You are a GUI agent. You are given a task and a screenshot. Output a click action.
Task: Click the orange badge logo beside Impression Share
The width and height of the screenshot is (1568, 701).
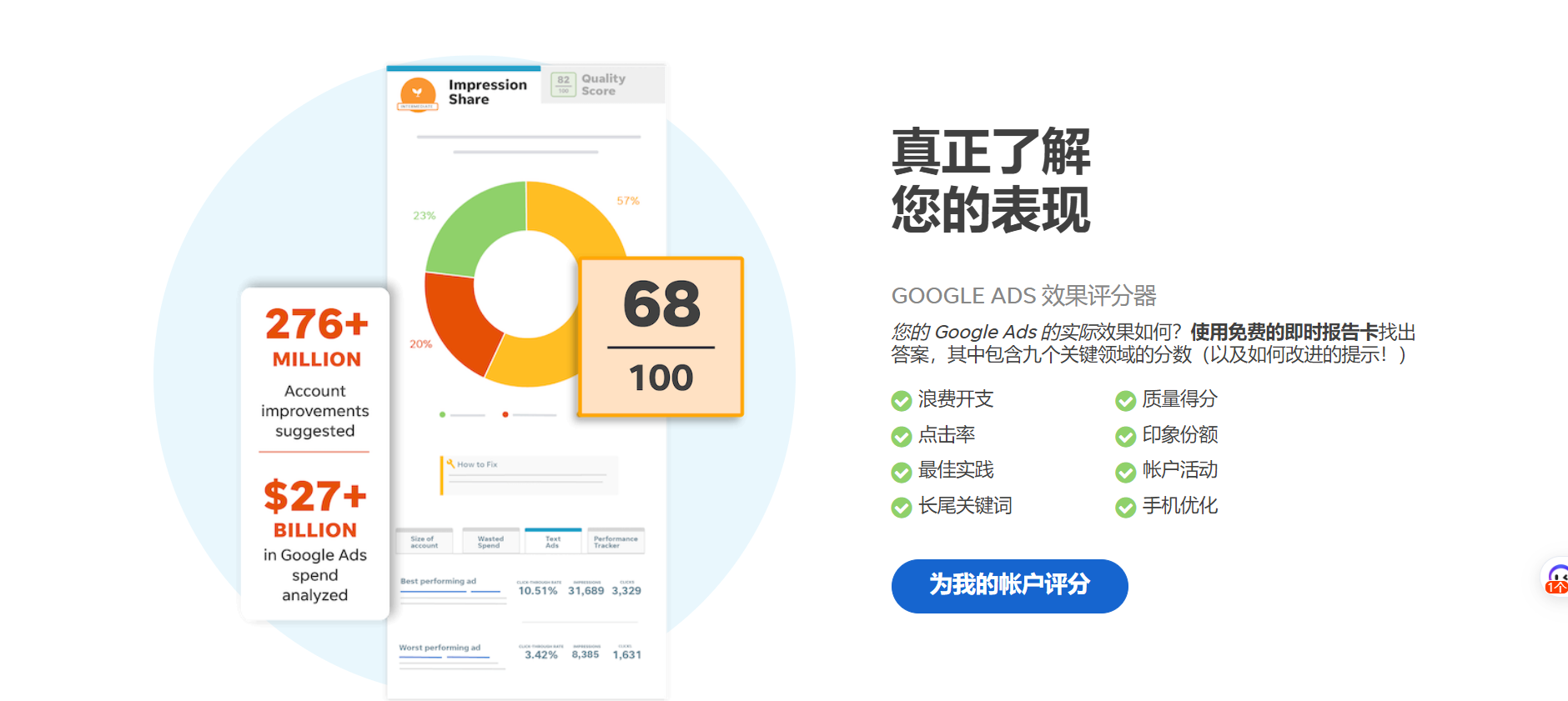418,94
